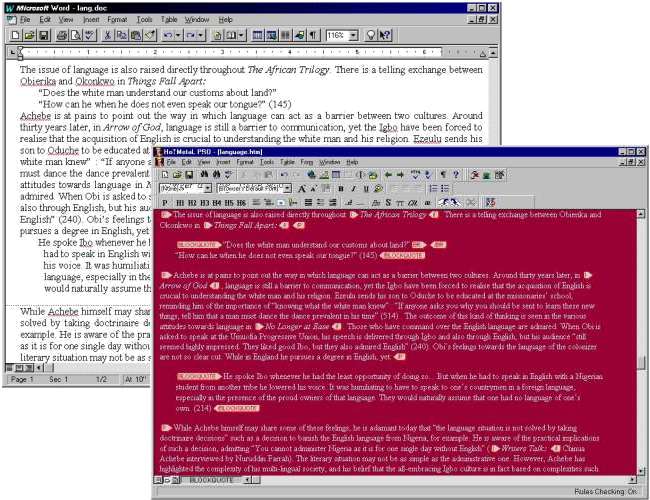Go back with green left arrow in HoTMetaL
650x500 pixels.
click(x=388, y=175)
